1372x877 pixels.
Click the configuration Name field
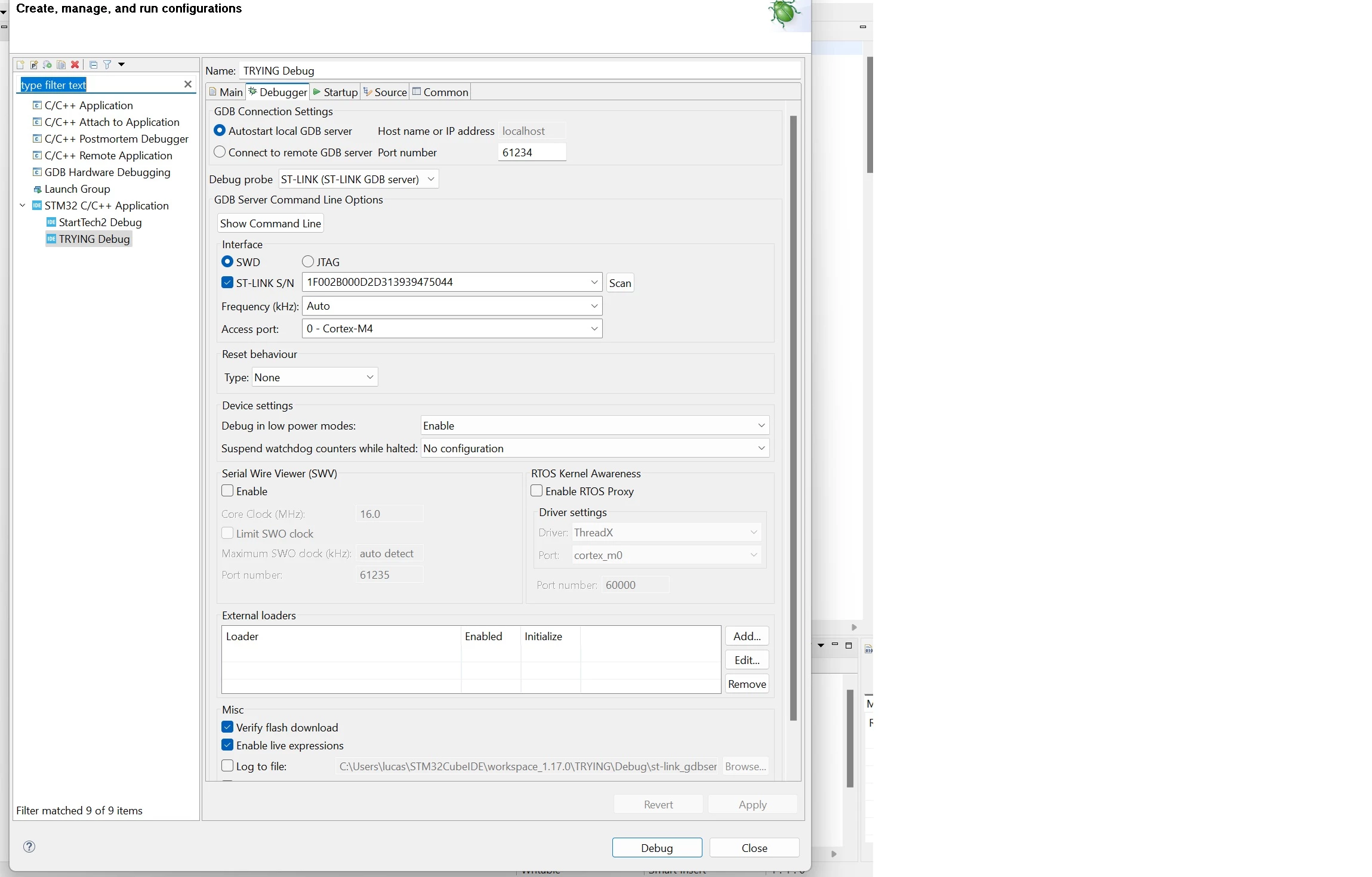point(519,70)
